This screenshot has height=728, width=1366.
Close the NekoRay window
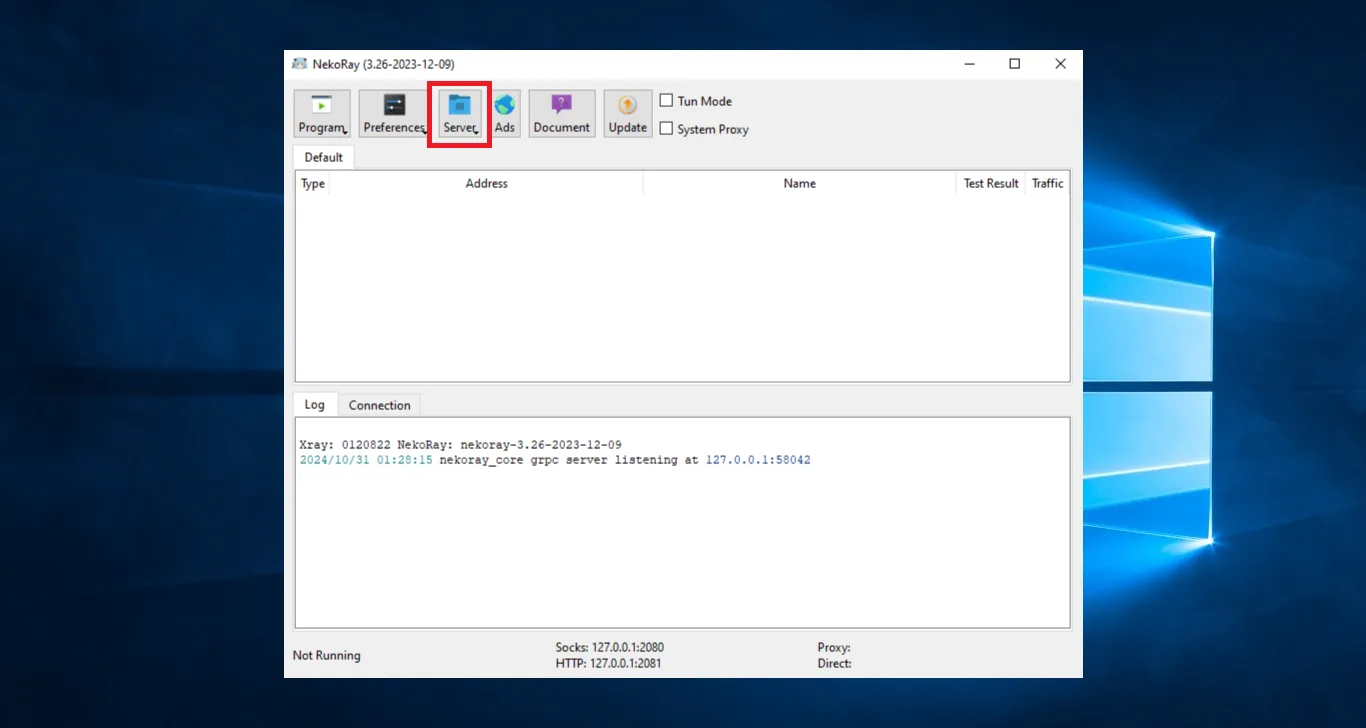(x=1061, y=64)
